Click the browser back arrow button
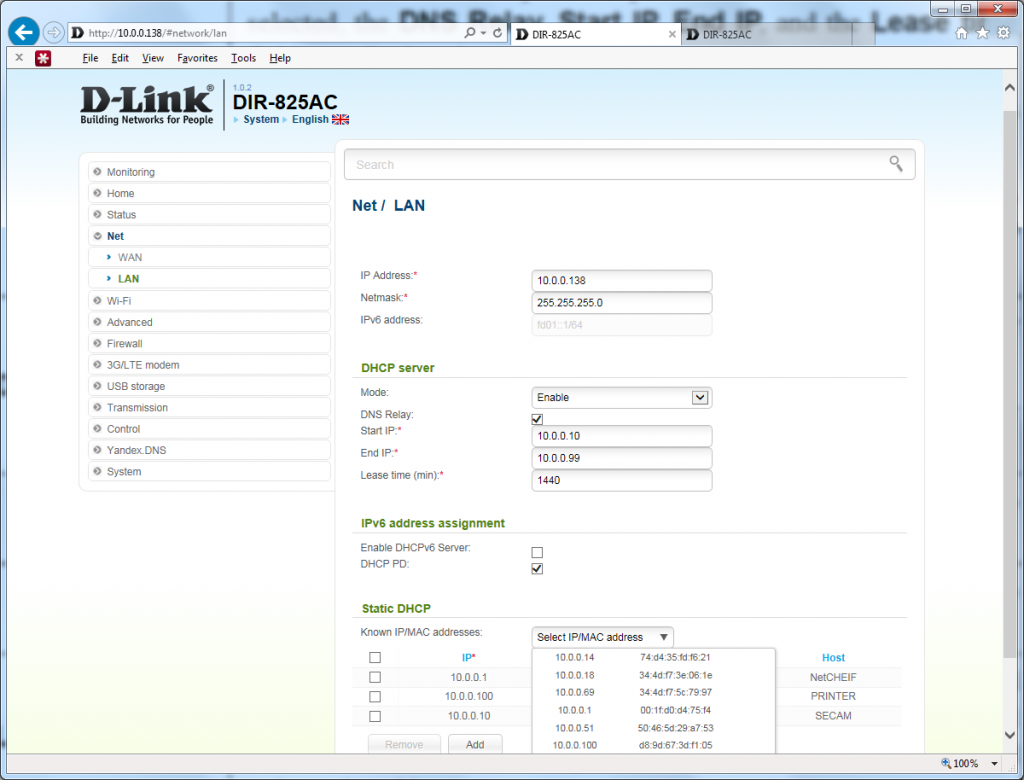The image size is (1024, 780). [x=24, y=32]
